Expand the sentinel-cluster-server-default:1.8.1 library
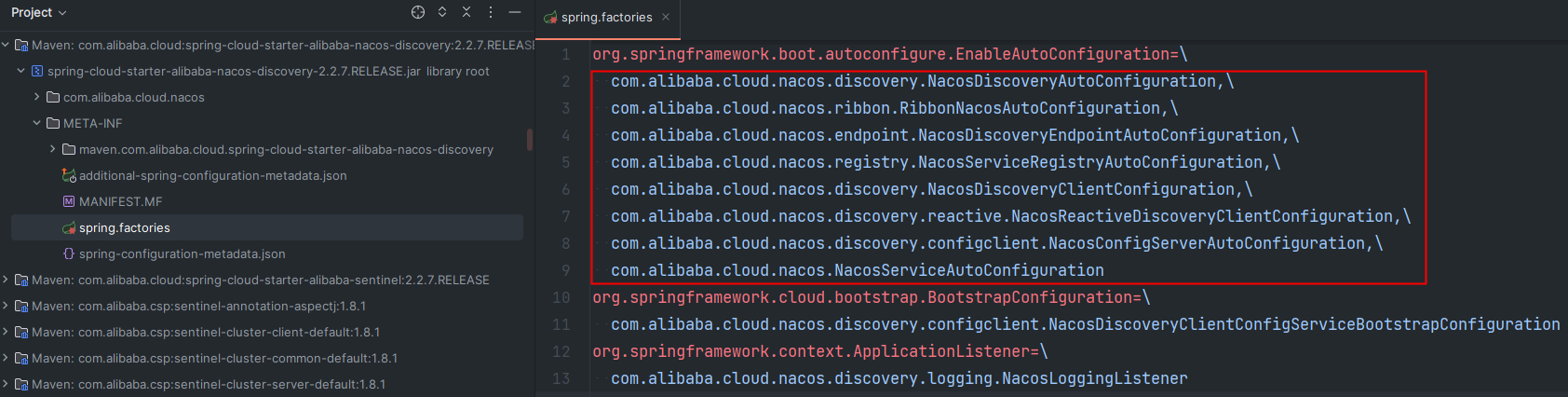Viewport: 1568px width, 397px height. [6, 384]
